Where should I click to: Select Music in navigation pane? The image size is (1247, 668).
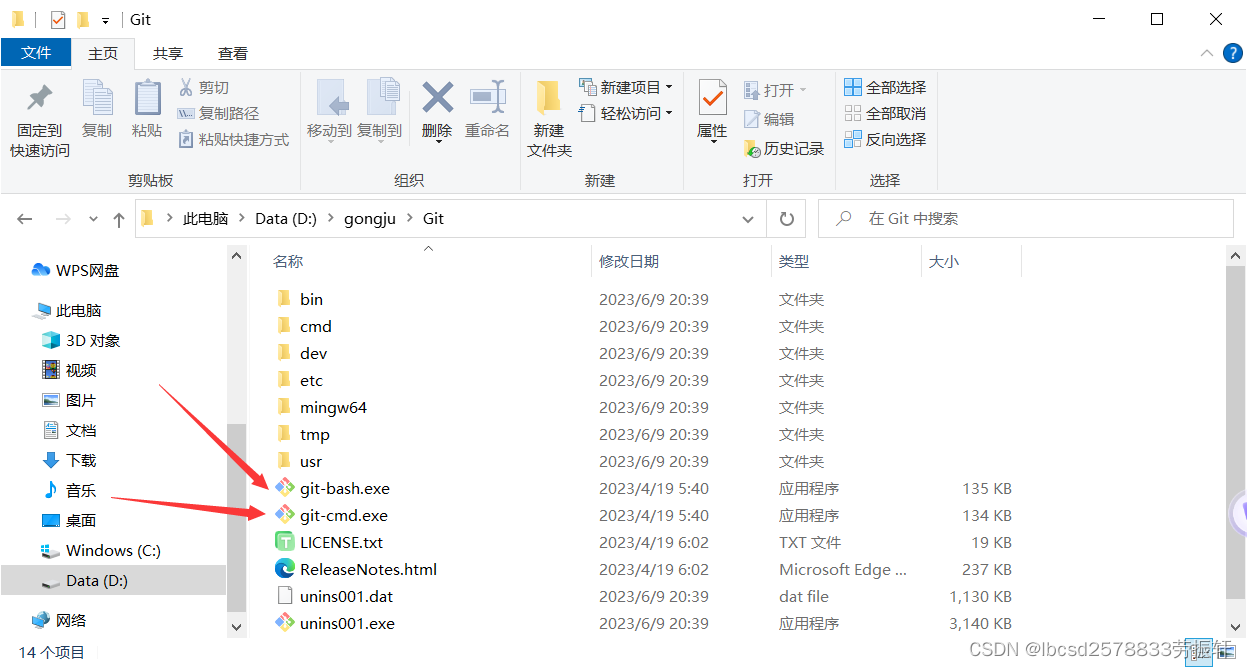coord(69,491)
